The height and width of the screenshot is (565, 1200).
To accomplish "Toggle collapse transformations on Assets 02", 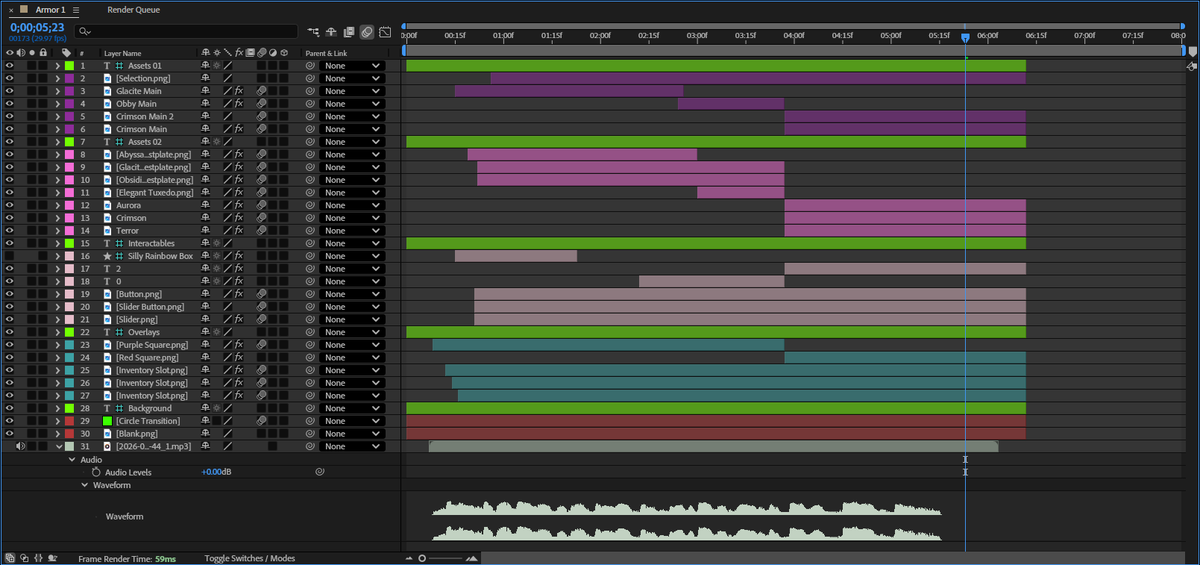I will tap(216, 142).
